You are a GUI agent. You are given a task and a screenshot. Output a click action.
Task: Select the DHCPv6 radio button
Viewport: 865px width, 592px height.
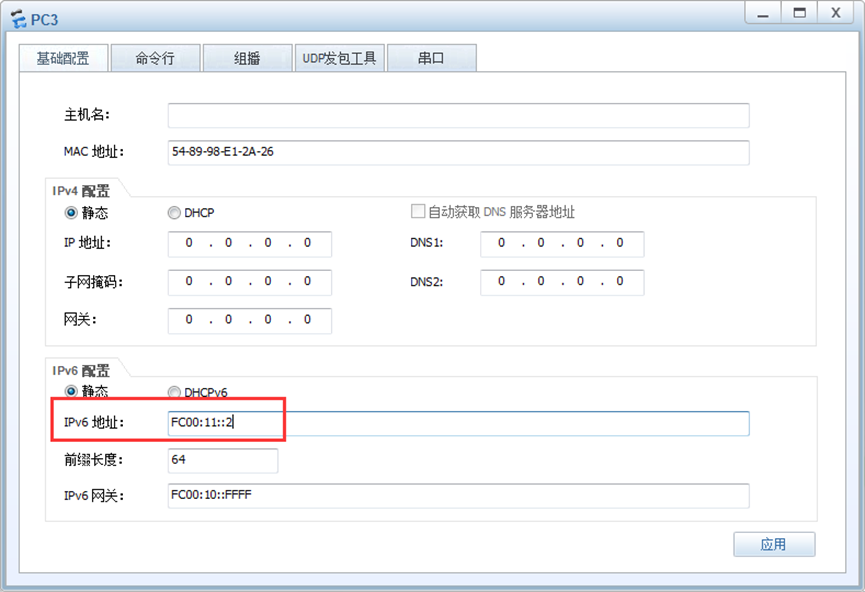coord(174,392)
